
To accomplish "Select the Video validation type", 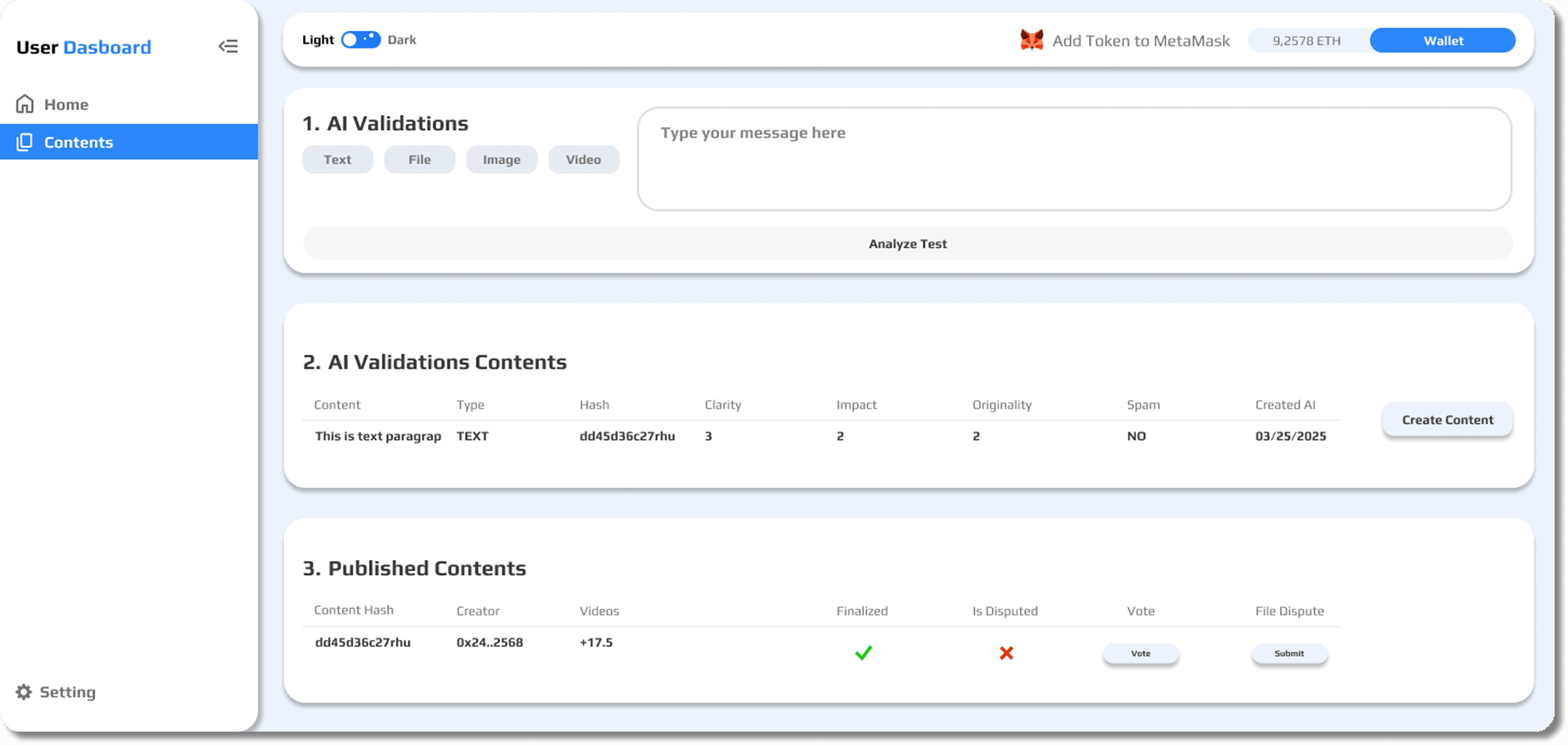I will pos(583,159).
